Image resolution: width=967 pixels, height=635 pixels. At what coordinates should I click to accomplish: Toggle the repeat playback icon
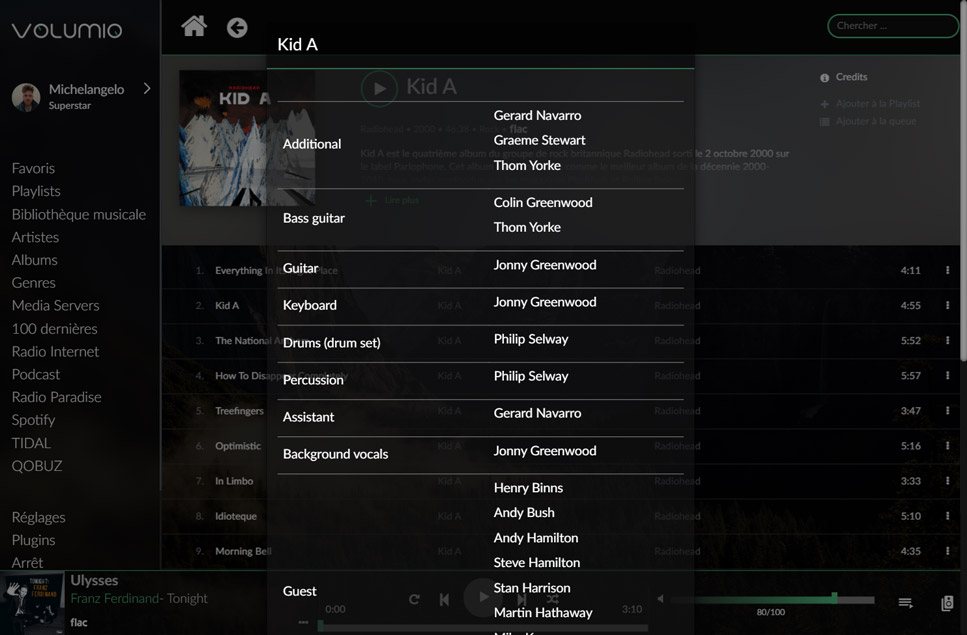pos(414,599)
